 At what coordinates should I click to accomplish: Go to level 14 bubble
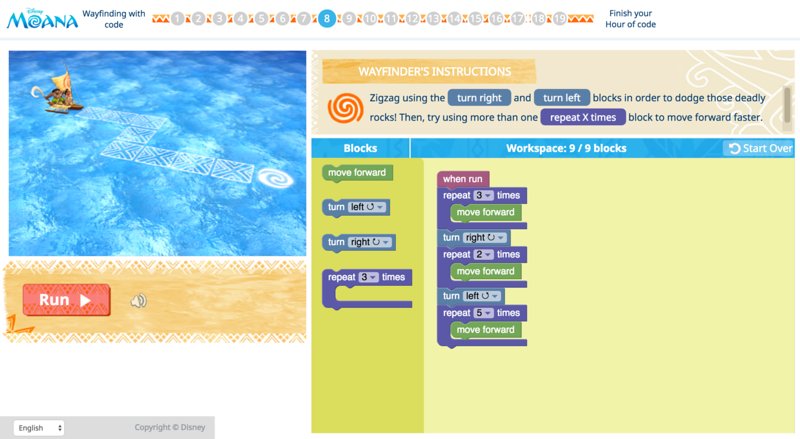pos(454,19)
